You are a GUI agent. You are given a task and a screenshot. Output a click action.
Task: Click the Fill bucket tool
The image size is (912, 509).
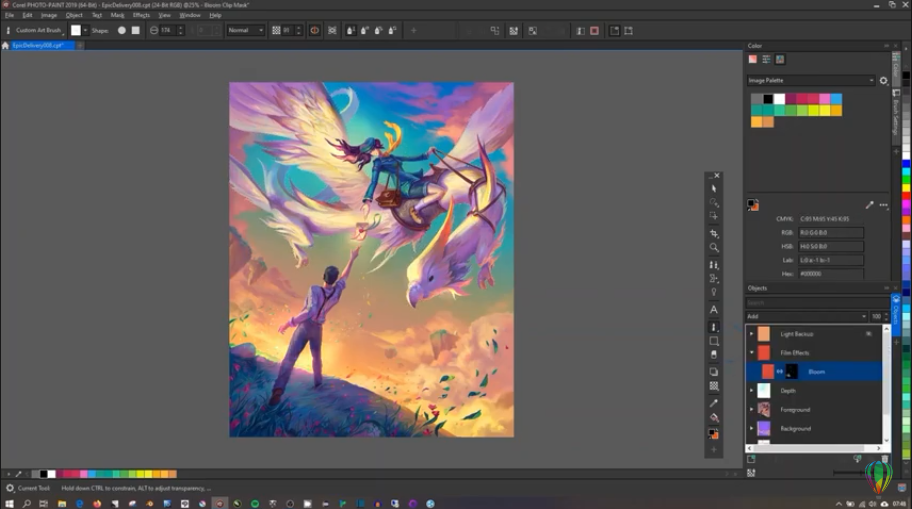pos(713,417)
